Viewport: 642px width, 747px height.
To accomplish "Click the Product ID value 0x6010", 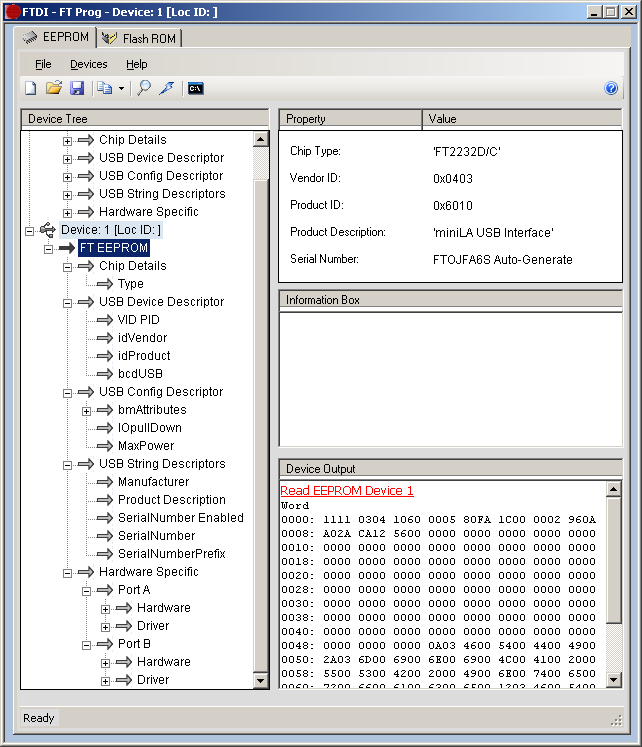I will 453,206.
